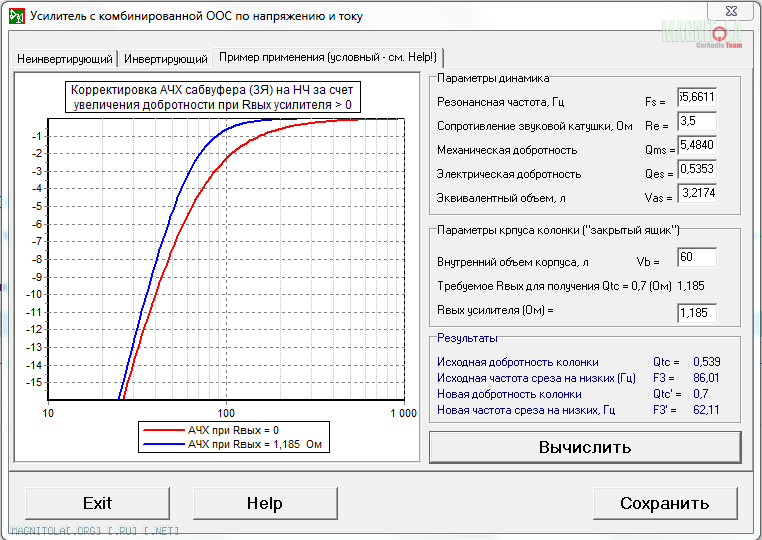Image resolution: width=762 pixels, height=540 pixels.
Task: Click the Fs resonance frequency input field
Action: pos(697,98)
